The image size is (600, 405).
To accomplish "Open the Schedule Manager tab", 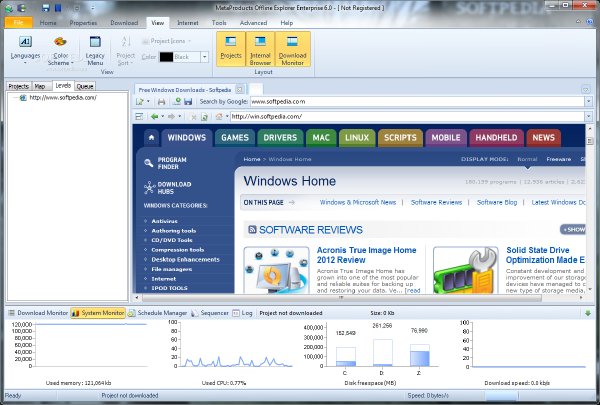I will point(158,313).
